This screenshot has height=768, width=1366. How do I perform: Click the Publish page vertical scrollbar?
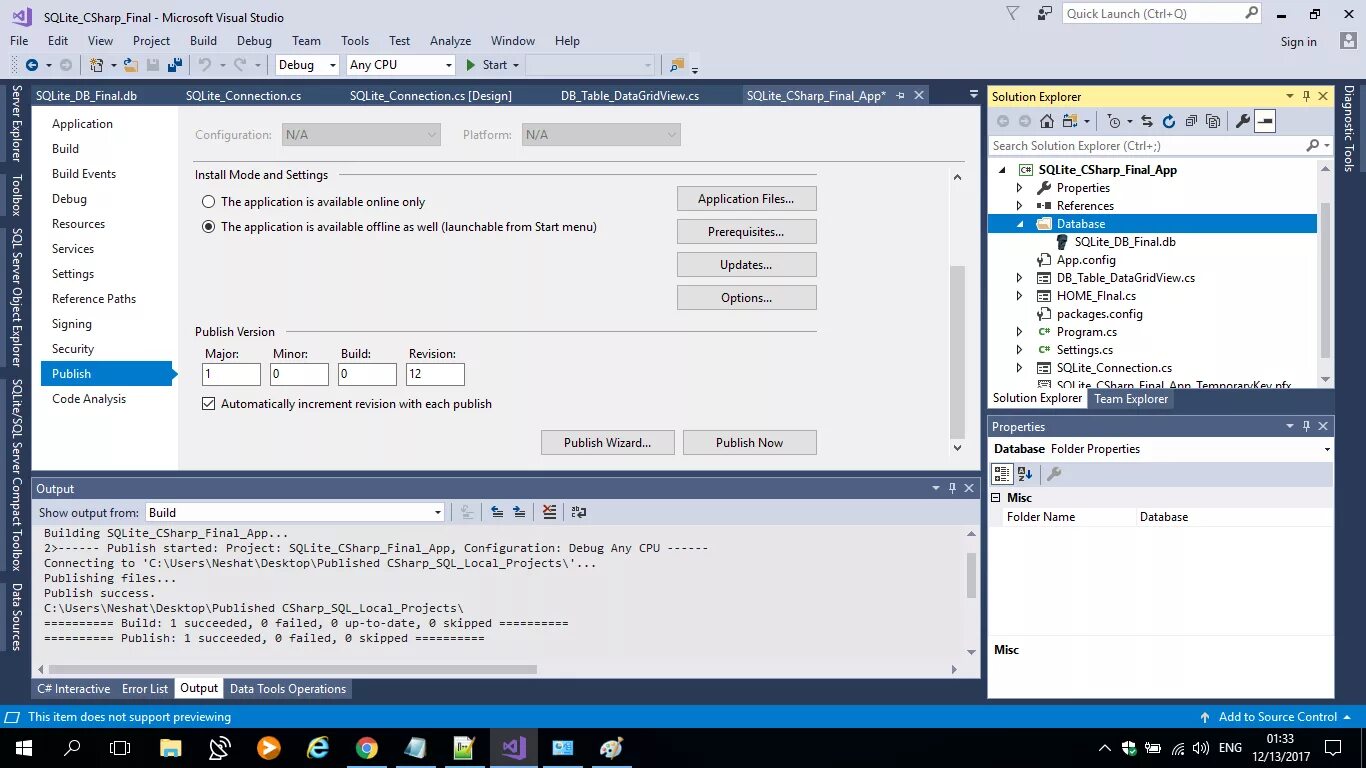click(x=957, y=350)
